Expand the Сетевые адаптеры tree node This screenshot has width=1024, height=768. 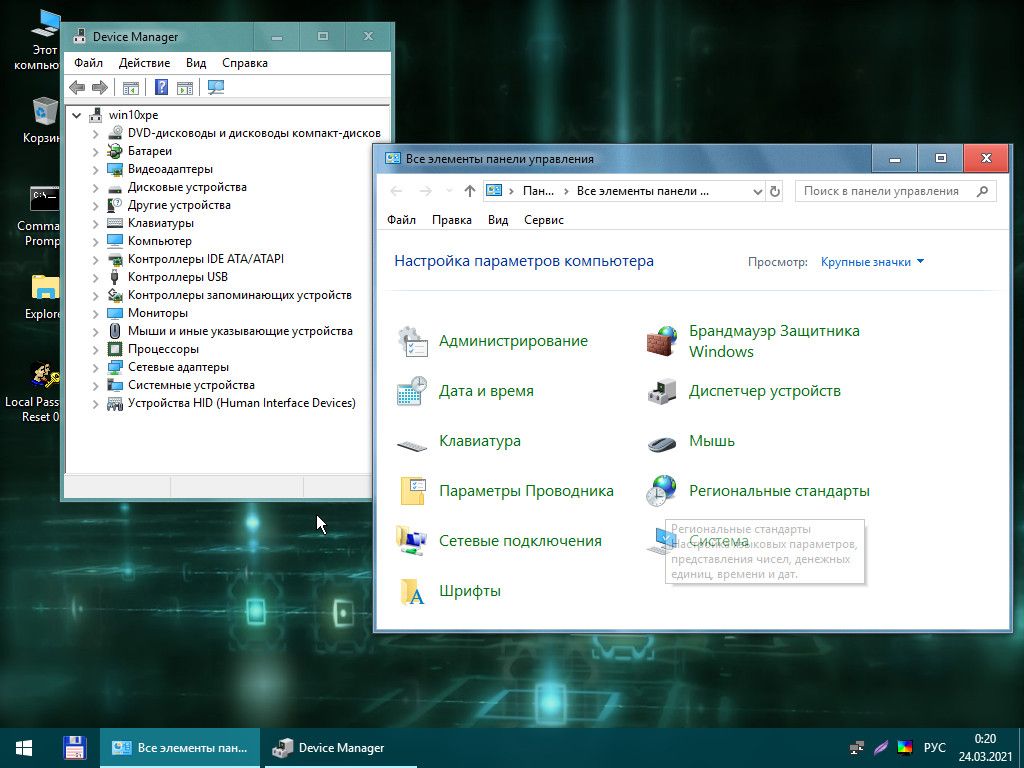point(95,367)
